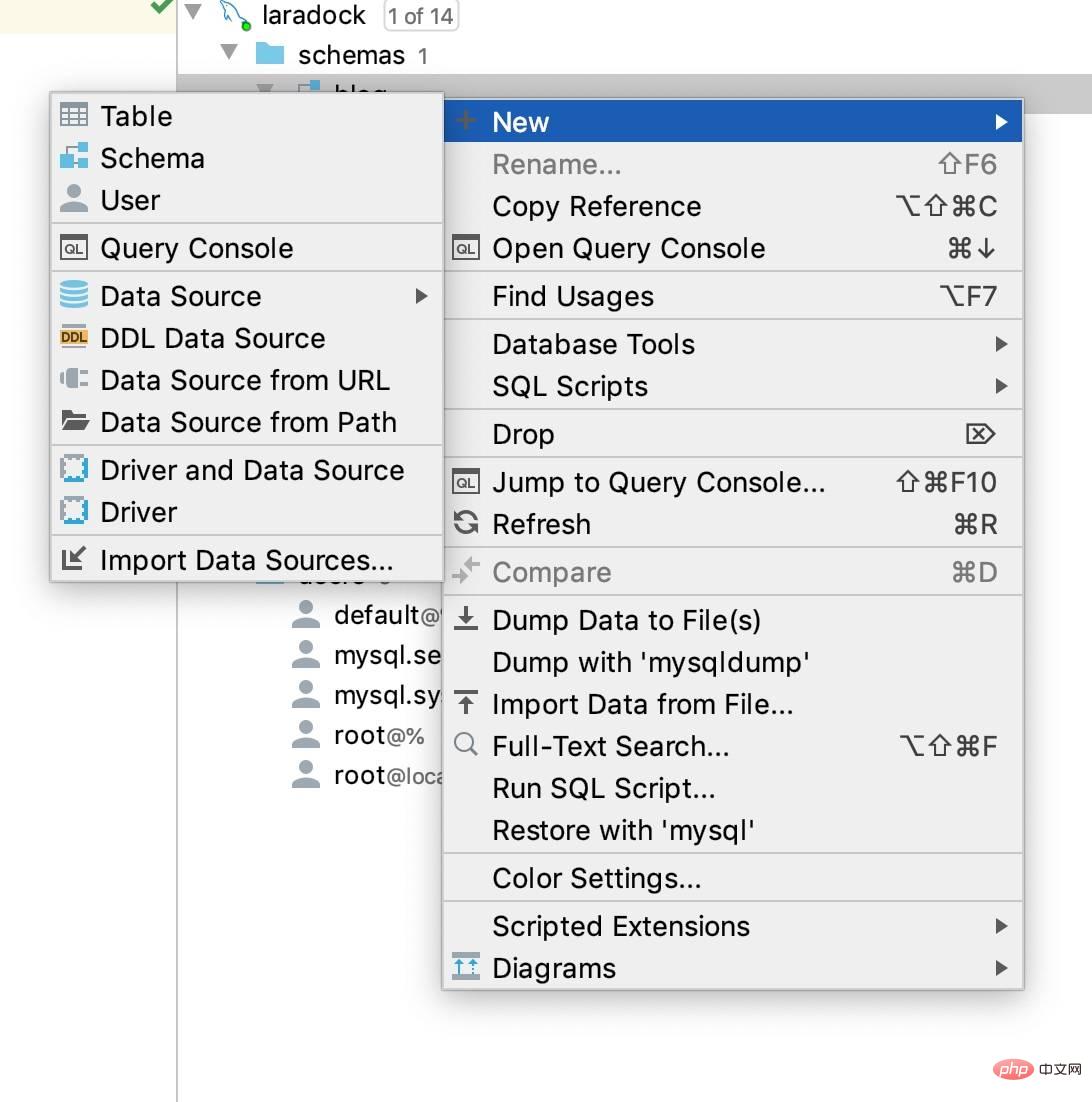Click the Drop delete-key shortcut icon

coord(980,434)
